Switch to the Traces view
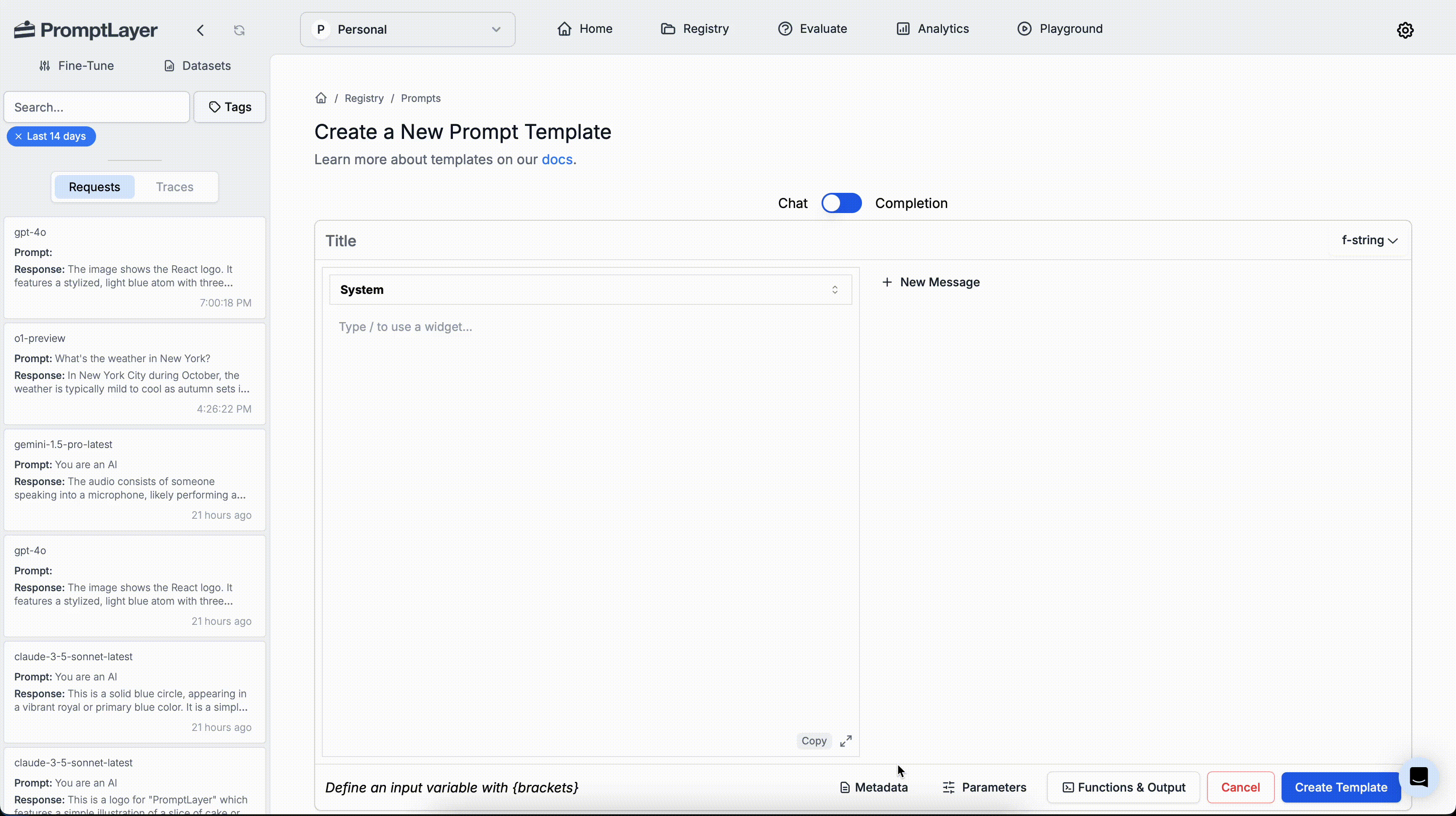The image size is (1456, 816). [175, 187]
